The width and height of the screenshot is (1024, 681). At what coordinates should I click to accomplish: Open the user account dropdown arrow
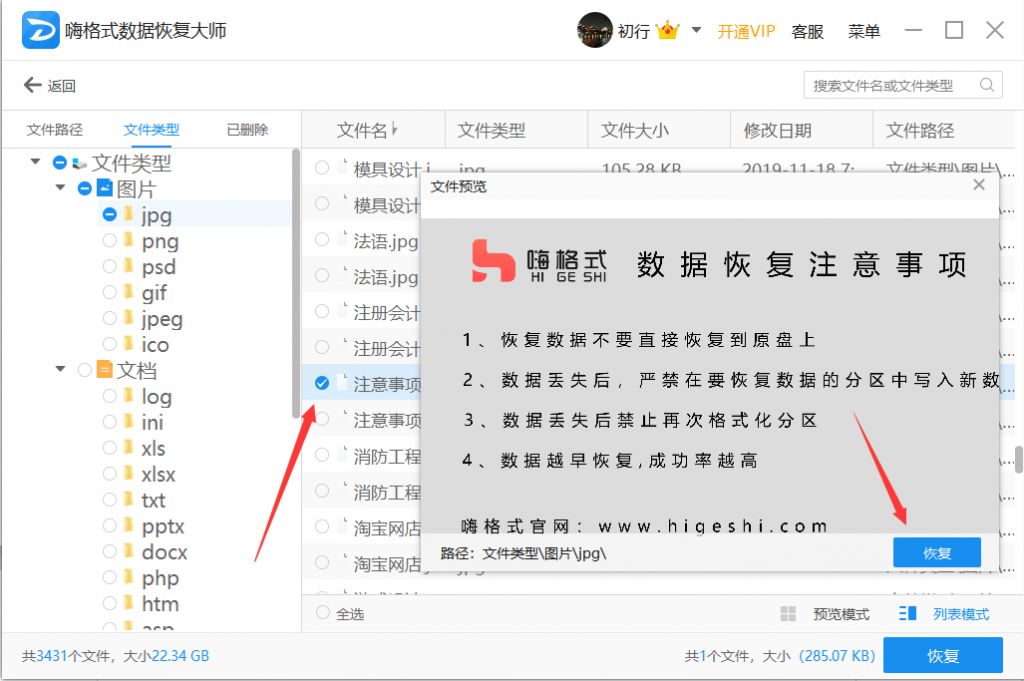(x=696, y=30)
